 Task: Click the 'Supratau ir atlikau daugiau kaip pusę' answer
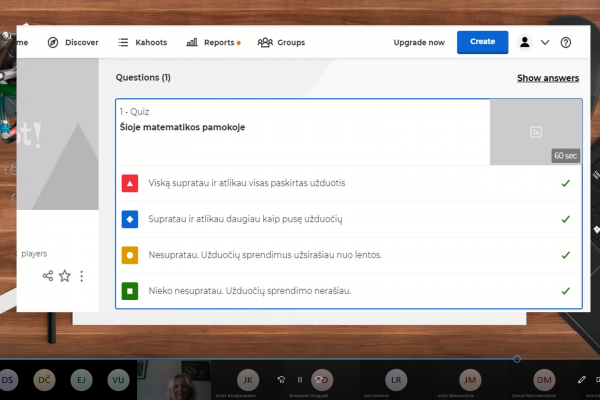[x=245, y=219]
